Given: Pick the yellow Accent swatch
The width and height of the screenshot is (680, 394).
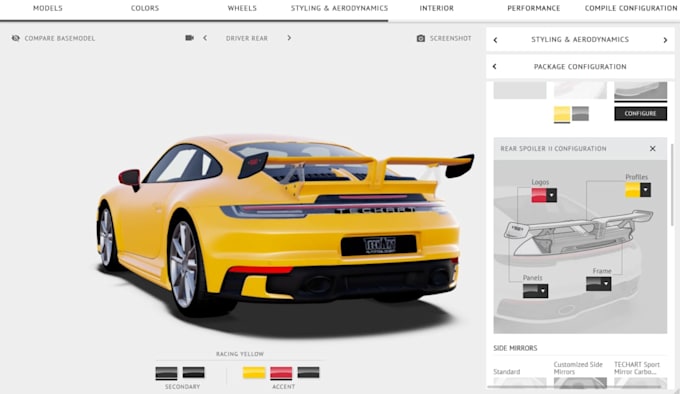Looking at the screenshot, I should click(x=254, y=373).
